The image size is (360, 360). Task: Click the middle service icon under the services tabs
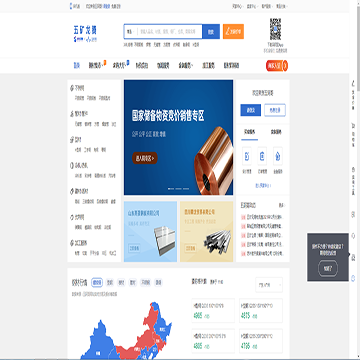262,156
